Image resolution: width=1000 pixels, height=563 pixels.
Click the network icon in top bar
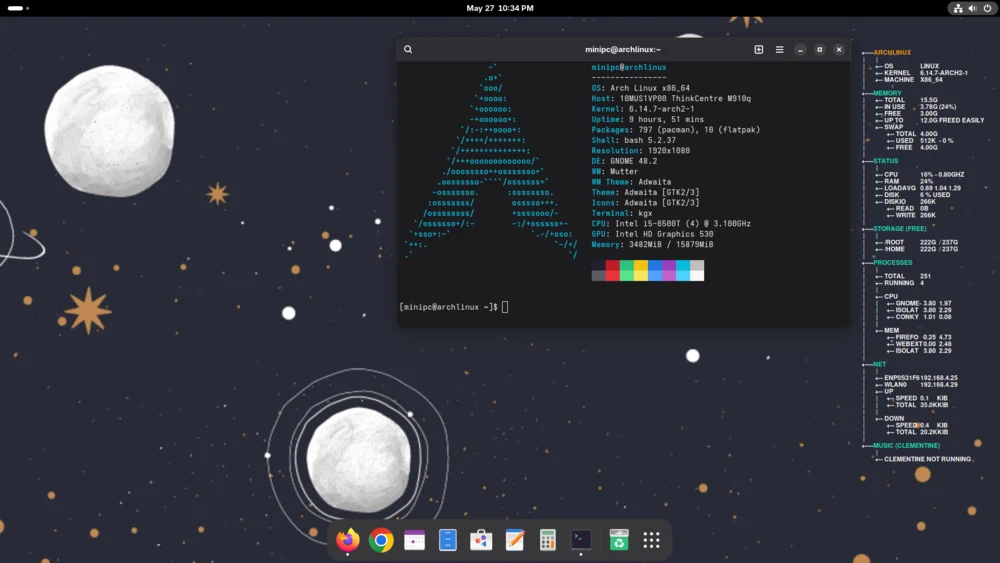958,8
